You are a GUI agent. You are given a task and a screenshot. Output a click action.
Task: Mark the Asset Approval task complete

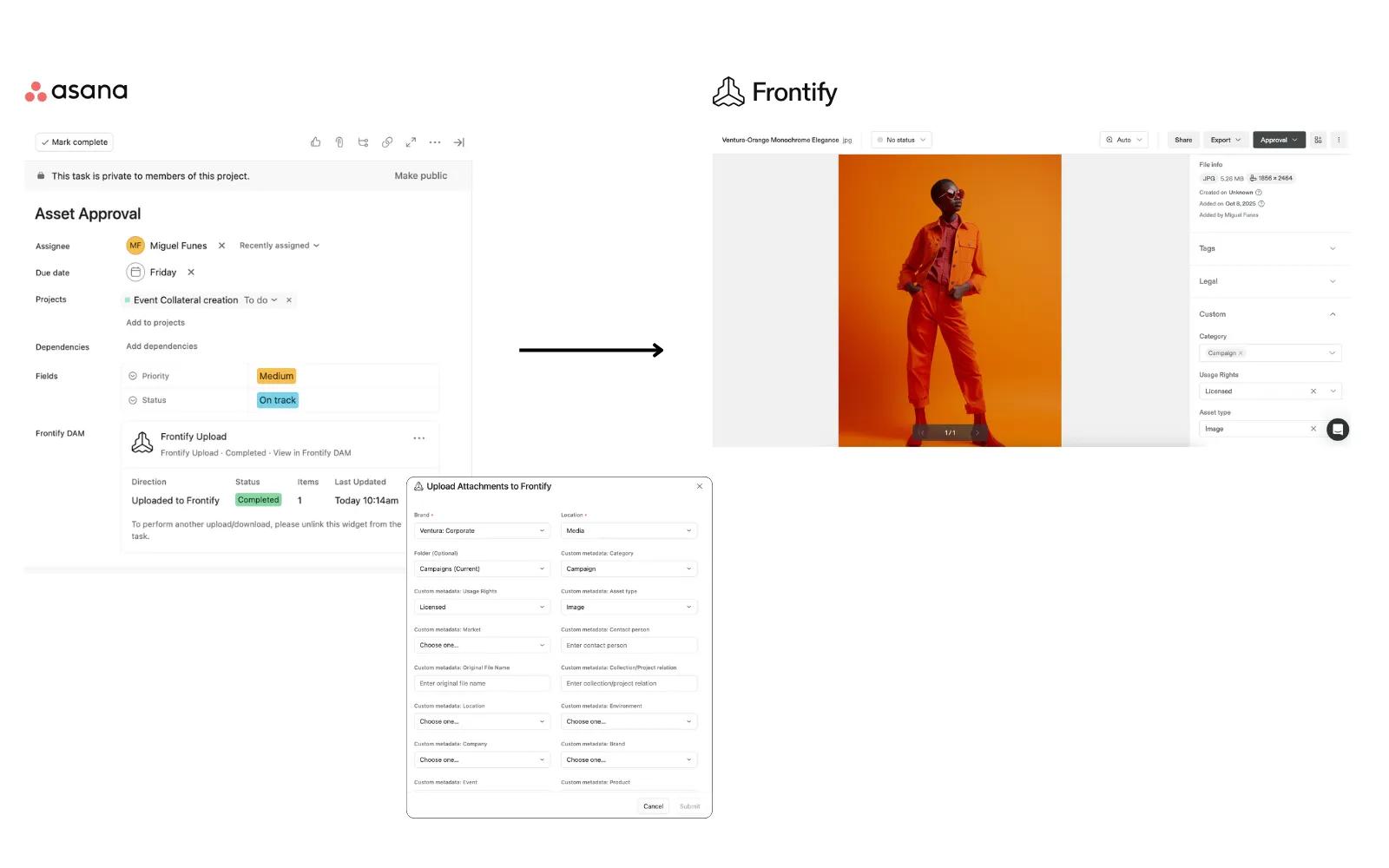[75, 142]
